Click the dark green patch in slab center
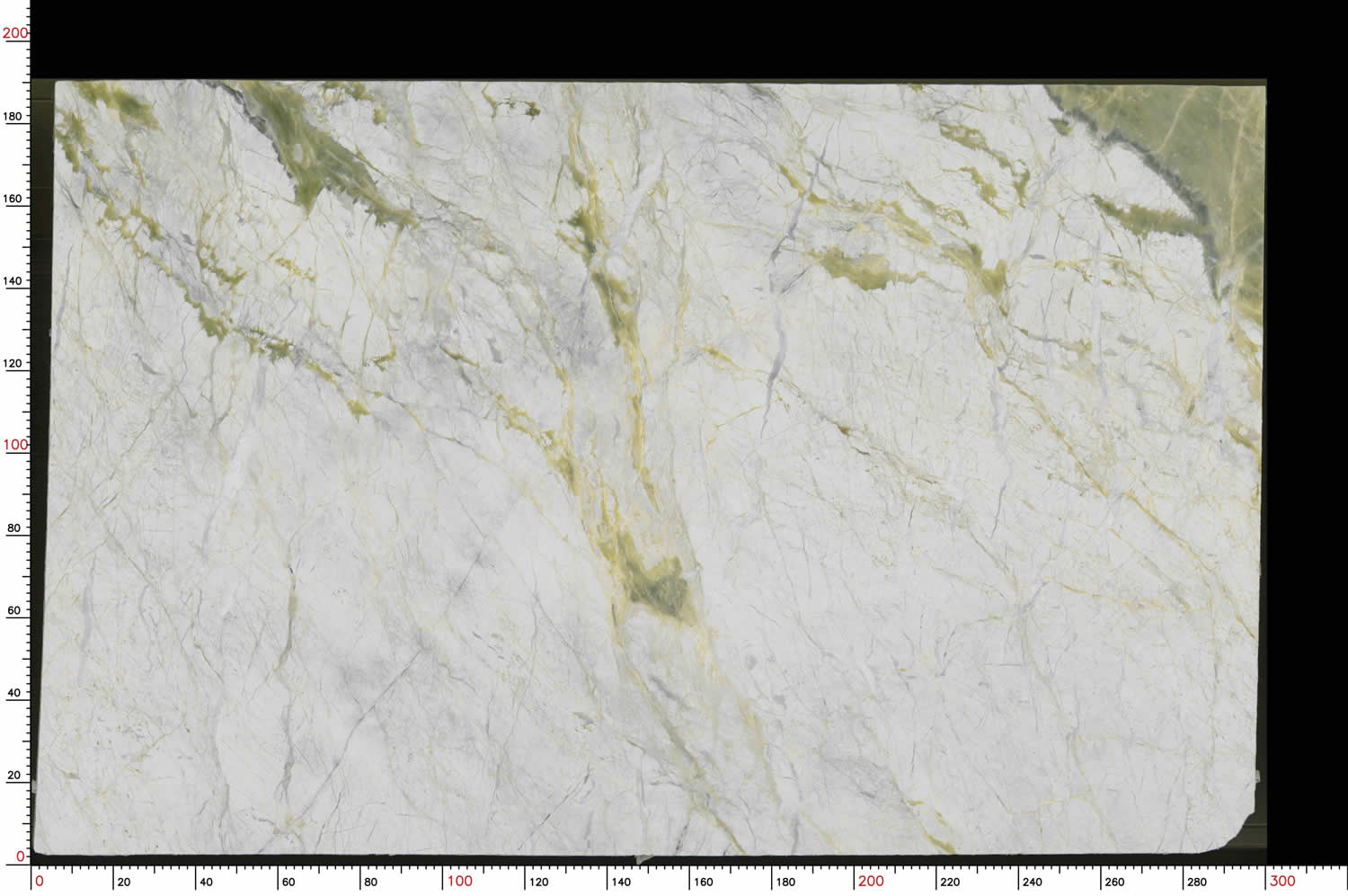This screenshot has height=896, width=1348. tap(661, 589)
